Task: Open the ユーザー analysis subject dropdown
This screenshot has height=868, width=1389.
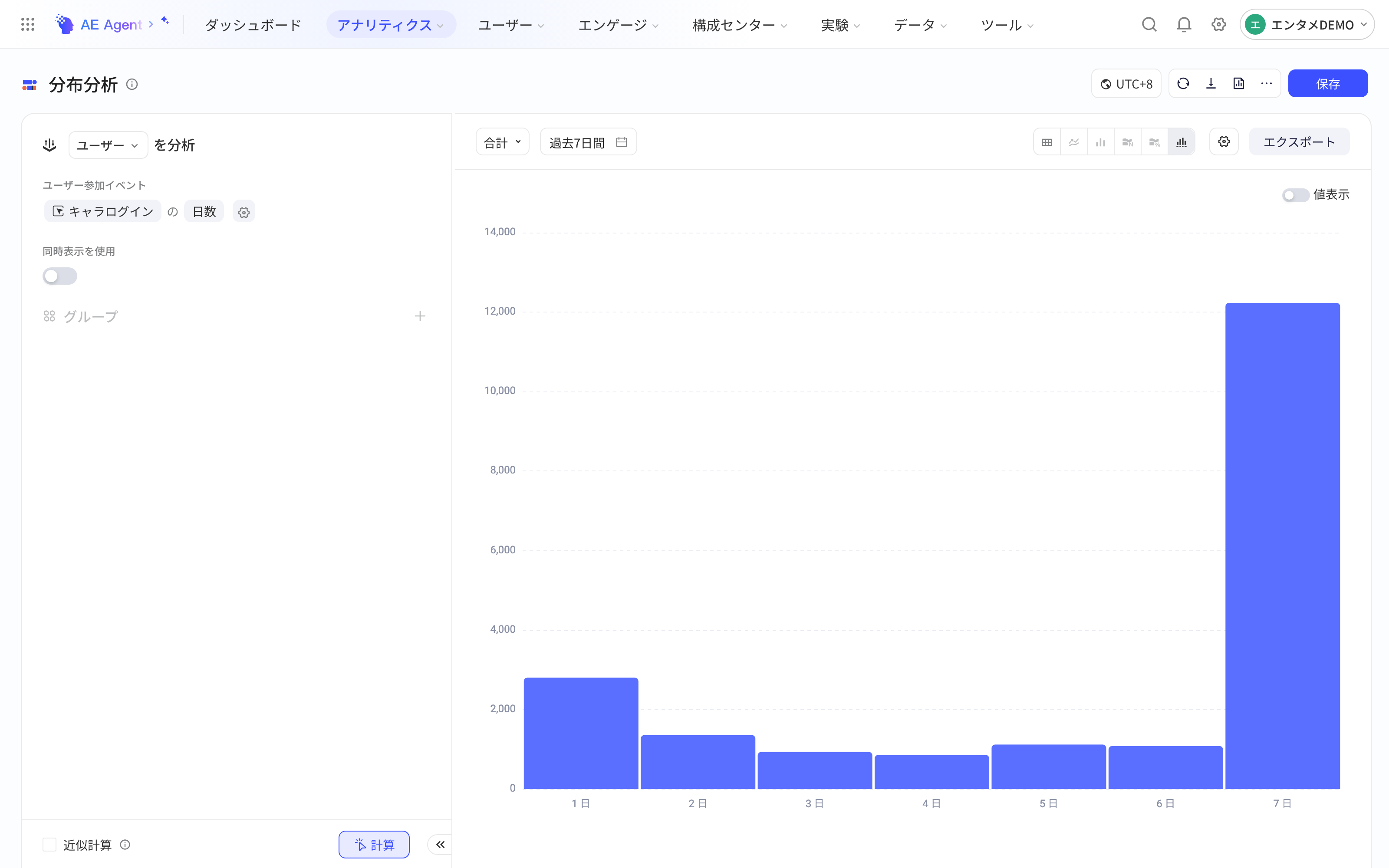Action: pos(108,145)
